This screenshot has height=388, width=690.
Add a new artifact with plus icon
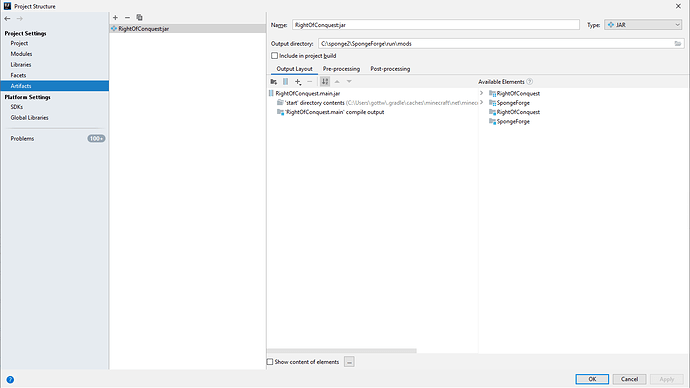(115, 18)
